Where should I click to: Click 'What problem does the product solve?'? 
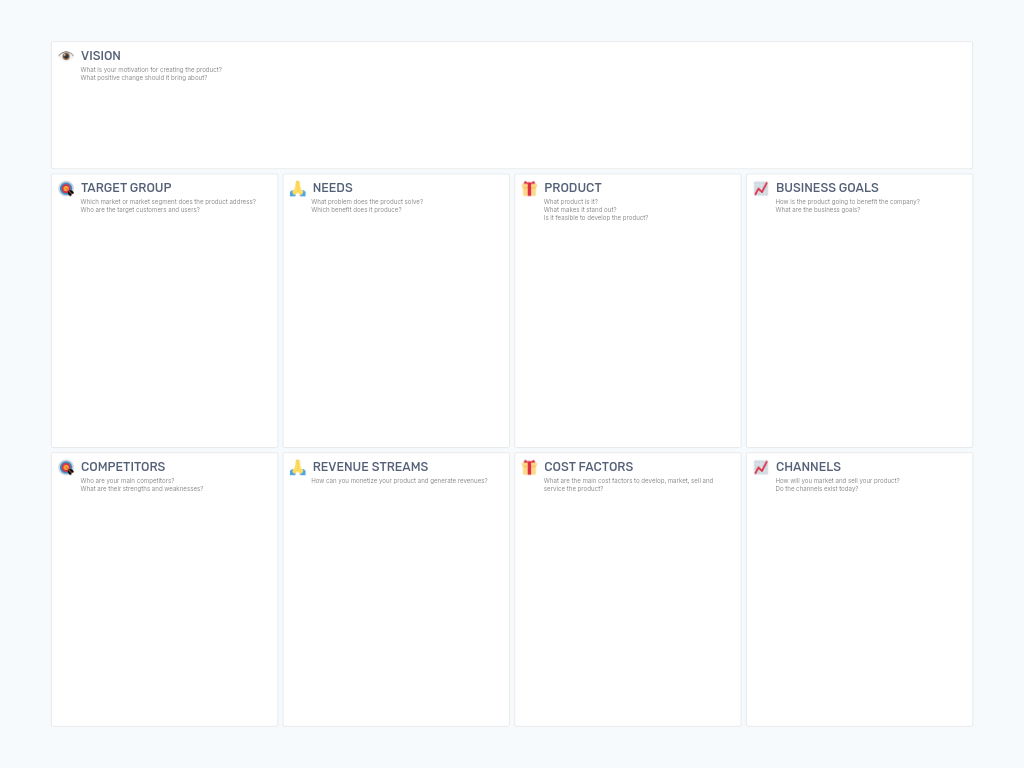point(367,202)
